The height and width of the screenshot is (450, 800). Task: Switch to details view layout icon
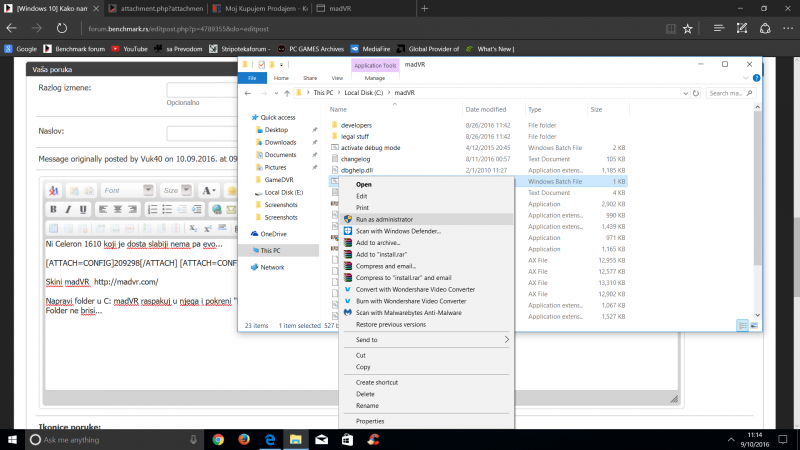[742, 326]
